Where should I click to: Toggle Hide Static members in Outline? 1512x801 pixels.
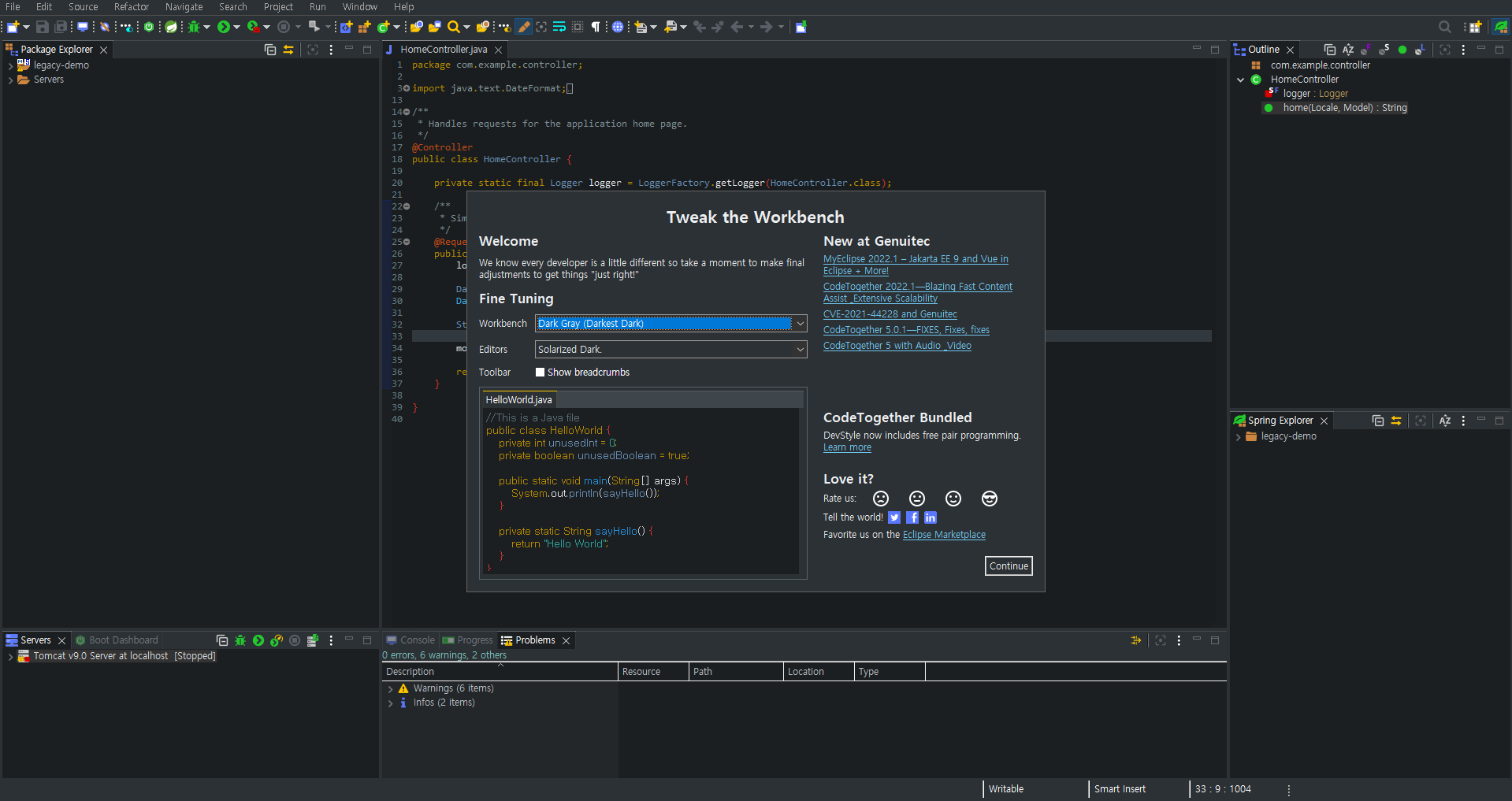coord(1384,50)
